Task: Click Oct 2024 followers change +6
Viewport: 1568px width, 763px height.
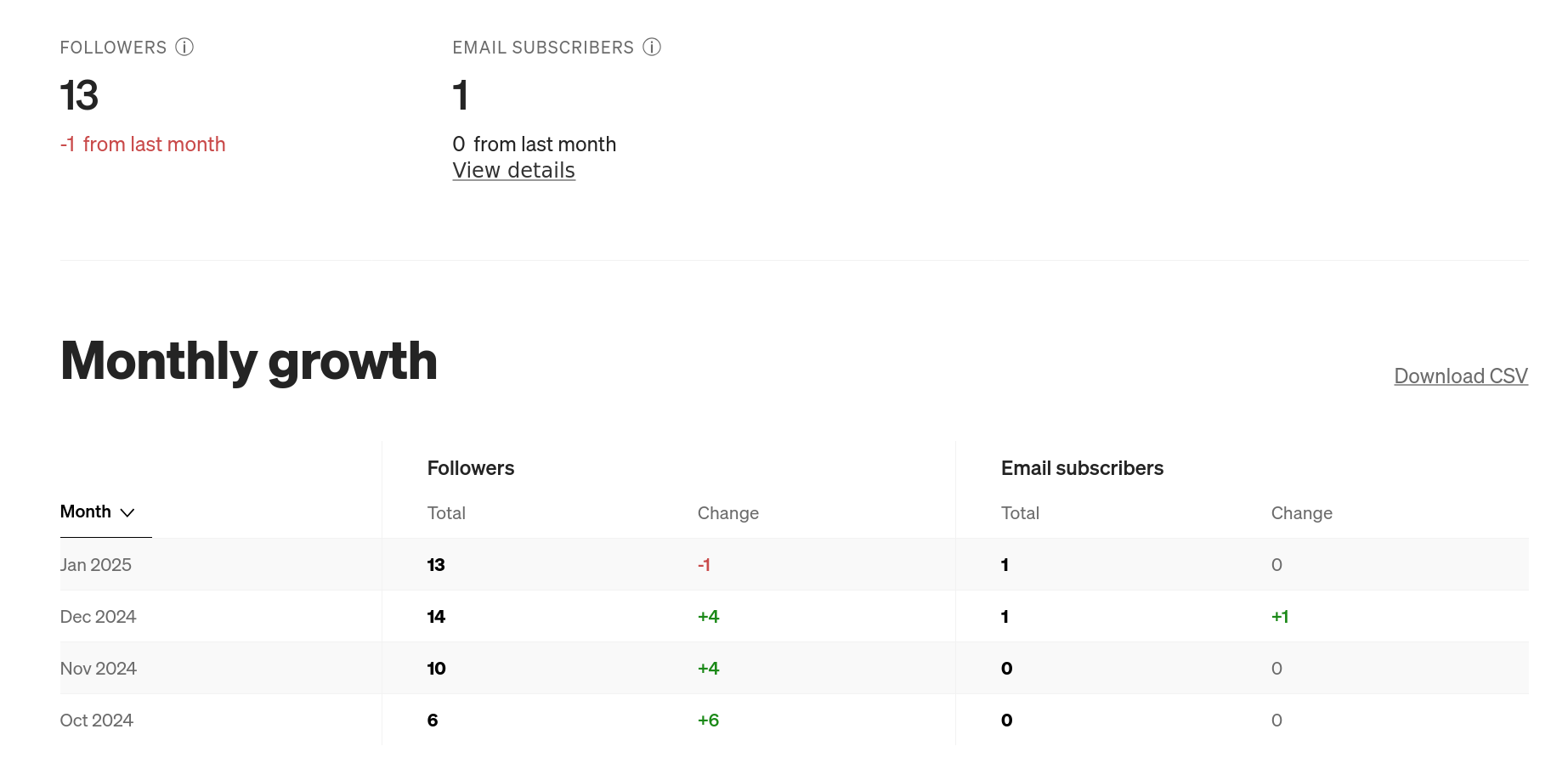Action: click(x=708, y=721)
